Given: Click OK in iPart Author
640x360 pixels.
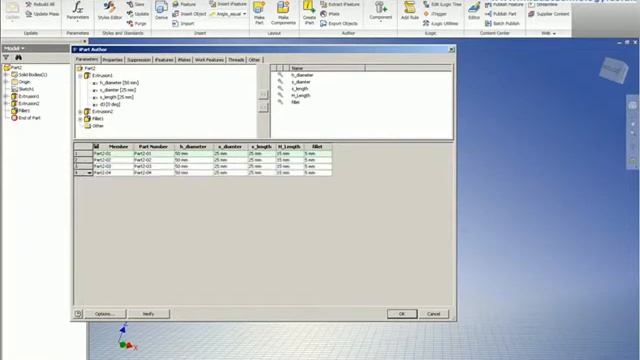Looking at the screenshot, I should click(402, 314).
